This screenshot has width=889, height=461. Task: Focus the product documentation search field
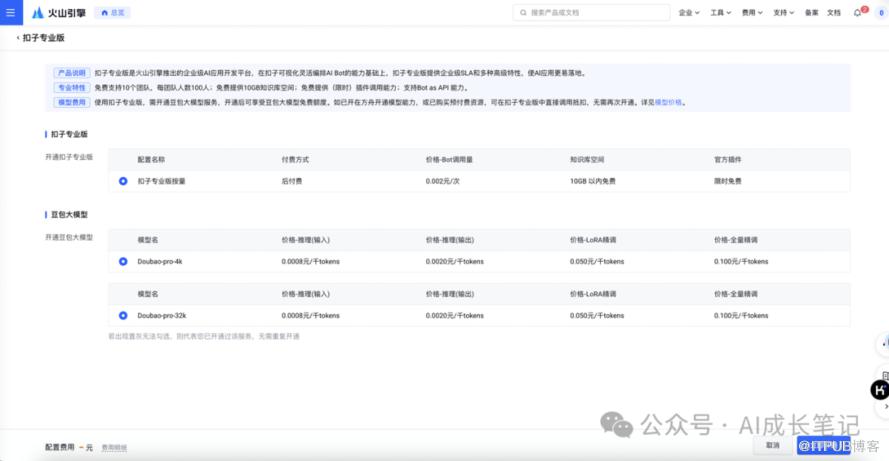pos(591,12)
